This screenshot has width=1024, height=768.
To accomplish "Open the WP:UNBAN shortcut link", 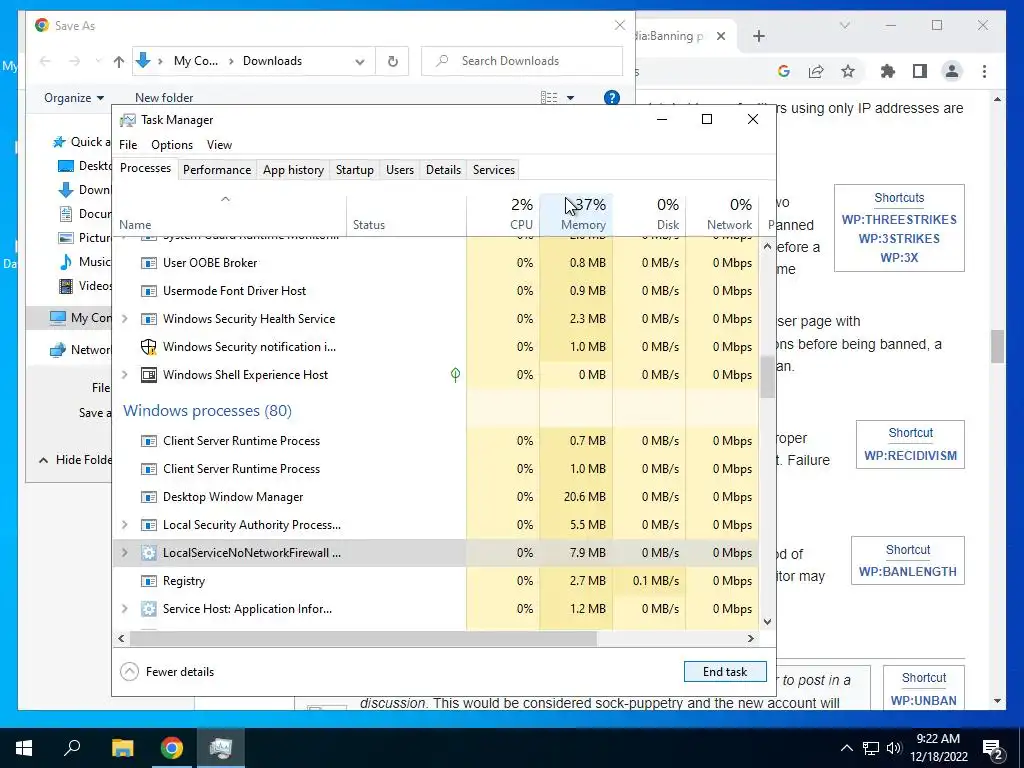I will [923, 701].
